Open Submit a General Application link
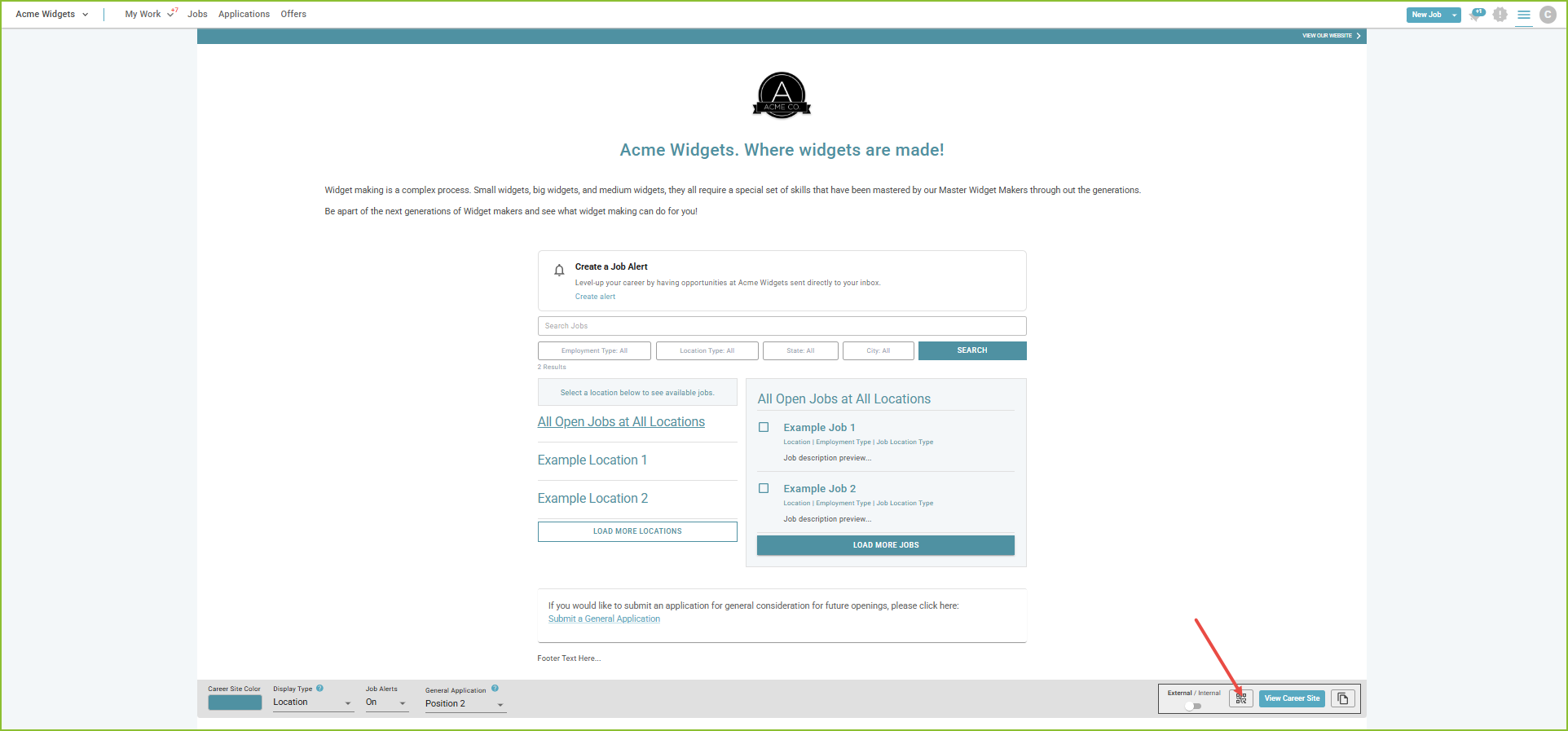The image size is (1568, 731). click(x=604, y=619)
